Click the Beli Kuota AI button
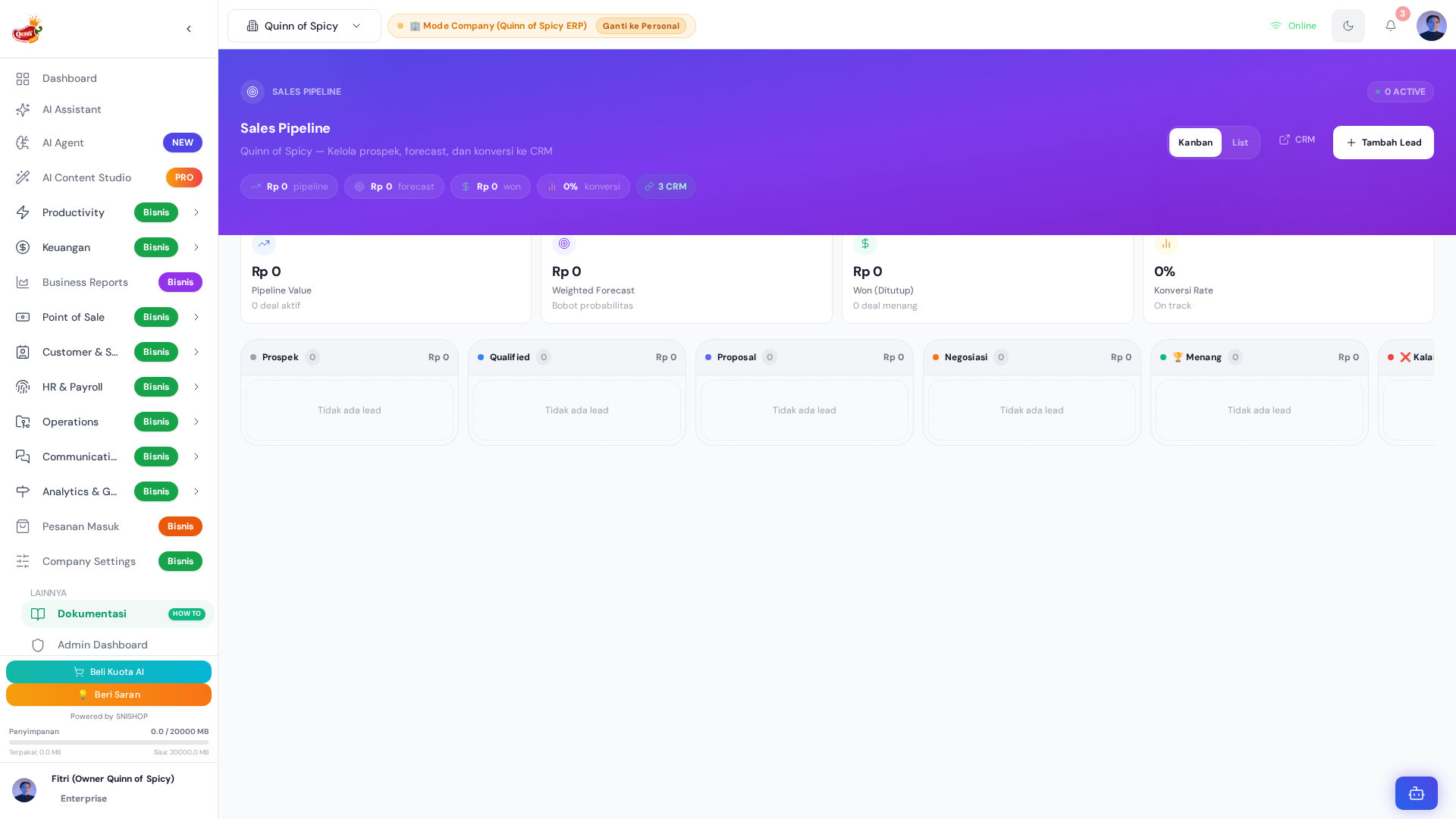 point(108,672)
